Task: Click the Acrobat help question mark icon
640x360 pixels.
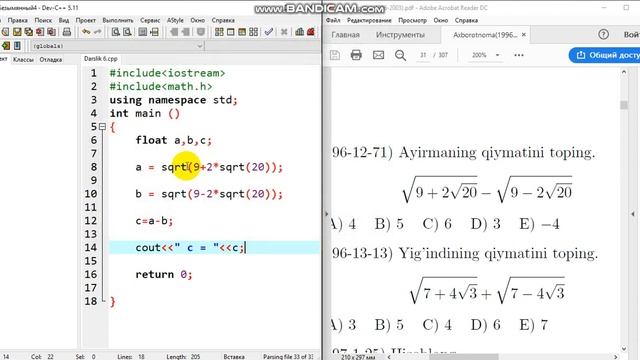Action: 603,35
